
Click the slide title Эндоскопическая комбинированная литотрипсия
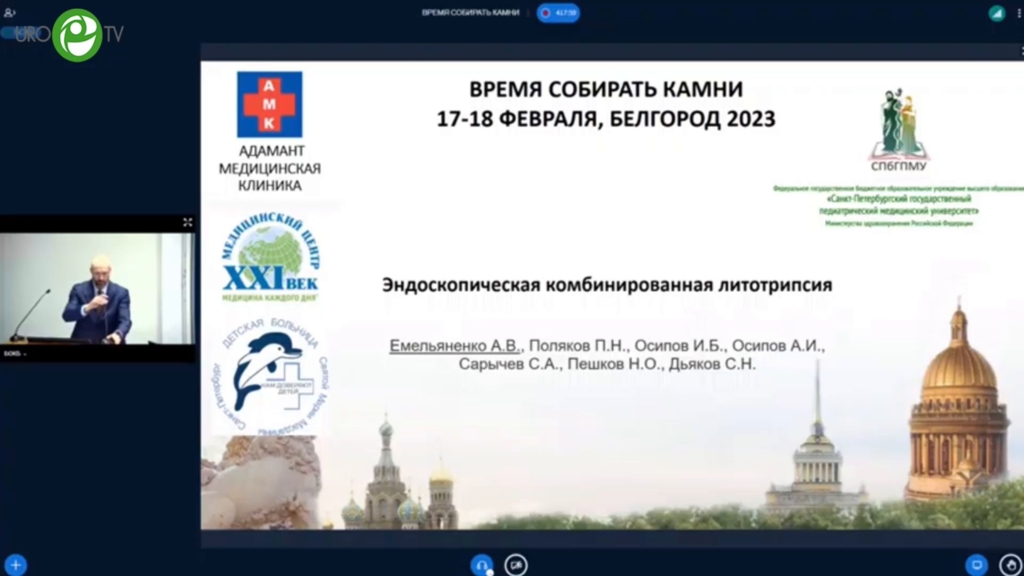click(x=607, y=285)
